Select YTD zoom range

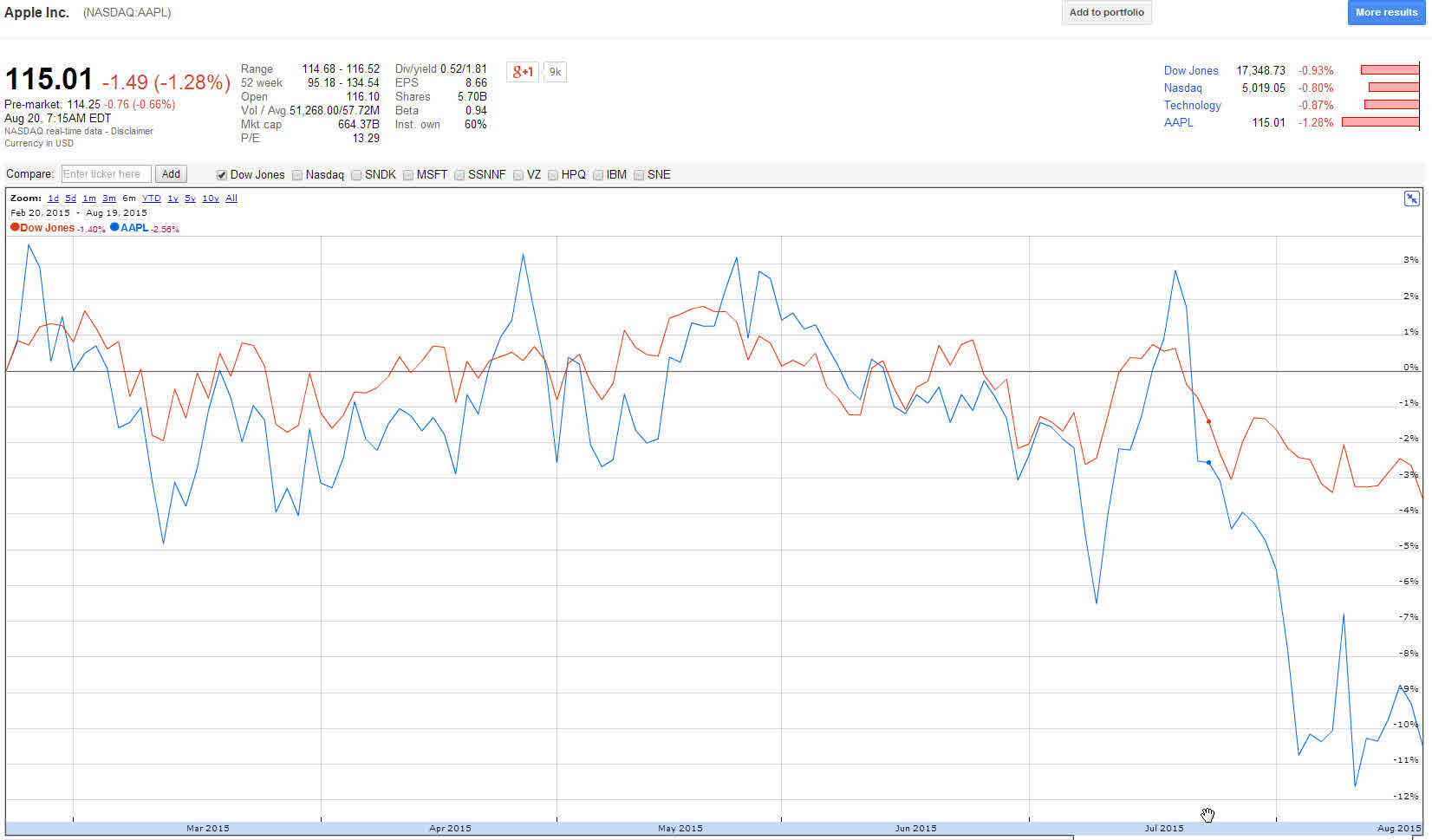coord(152,199)
